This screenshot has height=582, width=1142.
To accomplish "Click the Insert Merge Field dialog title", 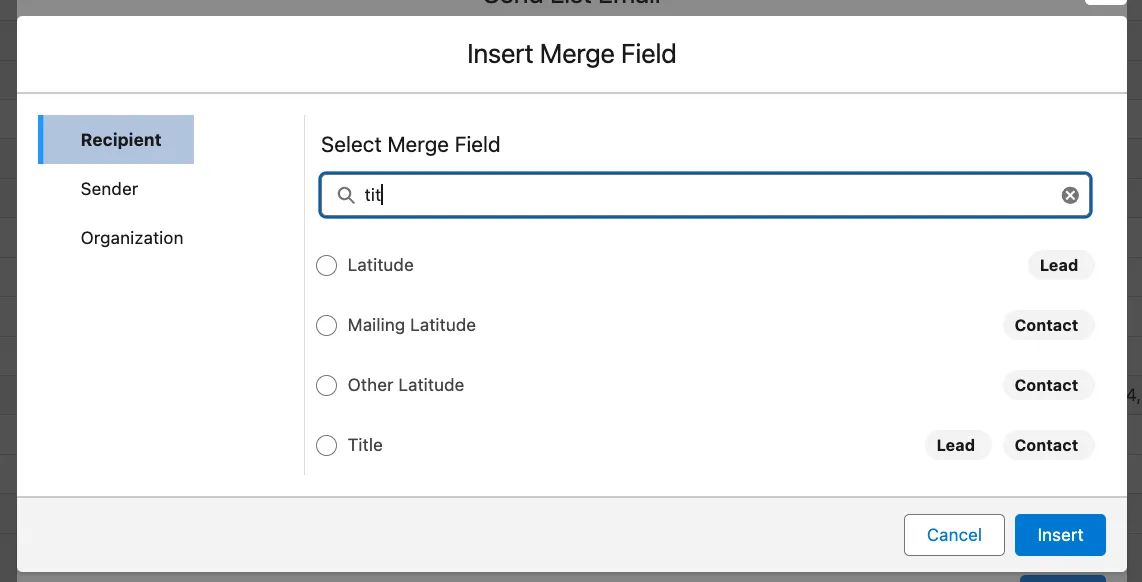I will (x=571, y=54).
